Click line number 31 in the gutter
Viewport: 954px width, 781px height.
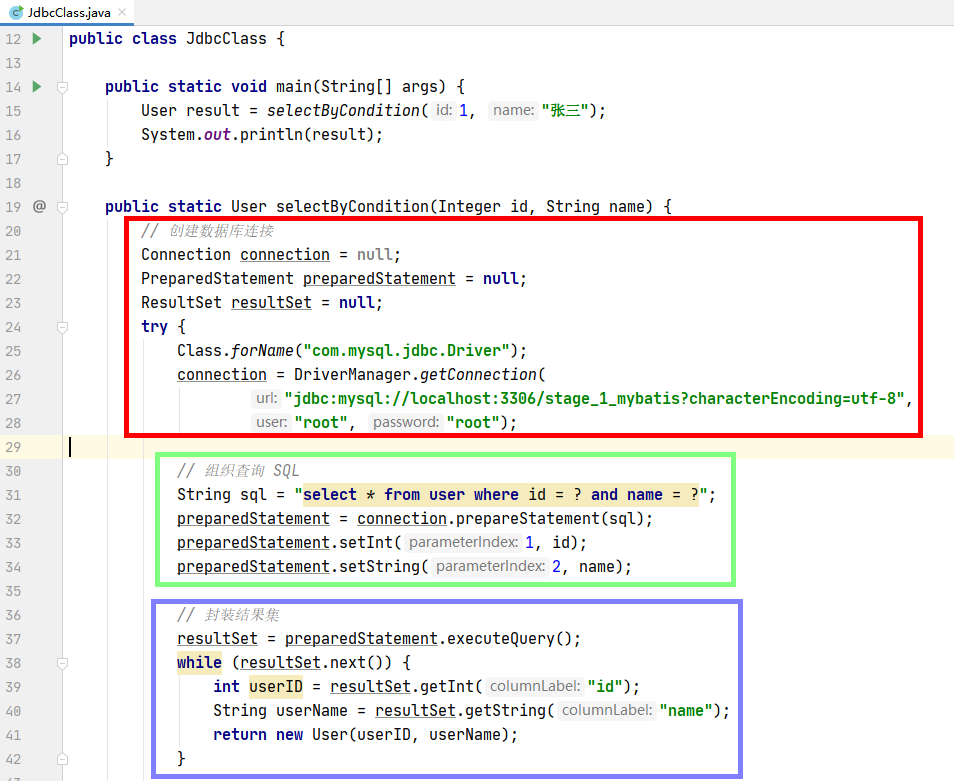pyautogui.click(x=13, y=495)
